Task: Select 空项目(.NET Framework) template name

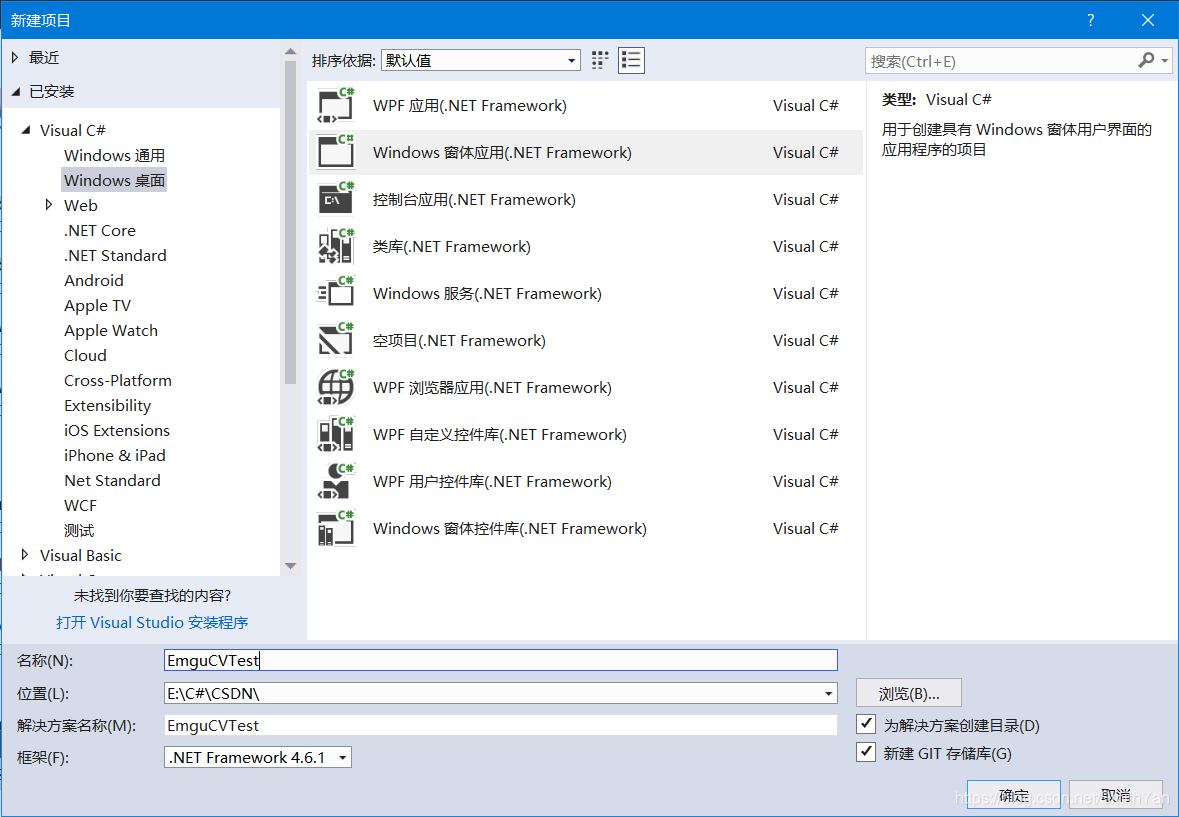Action: coord(459,340)
